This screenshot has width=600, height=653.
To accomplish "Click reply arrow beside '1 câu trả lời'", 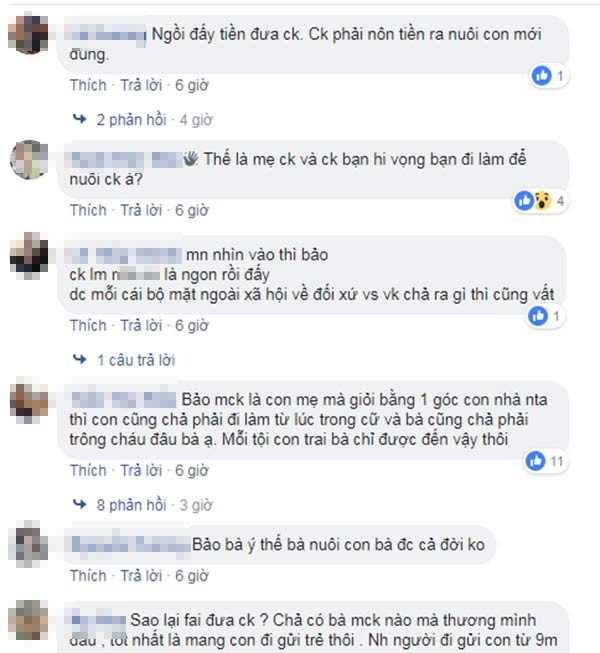I will pos(79,359).
